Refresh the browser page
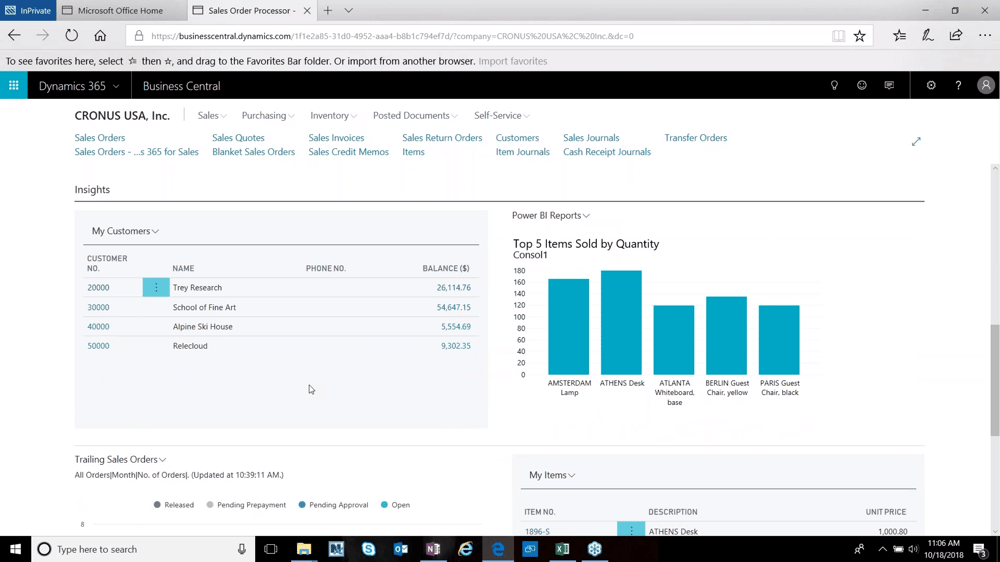Viewport: 1000px width, 562px height. point(71,36)
